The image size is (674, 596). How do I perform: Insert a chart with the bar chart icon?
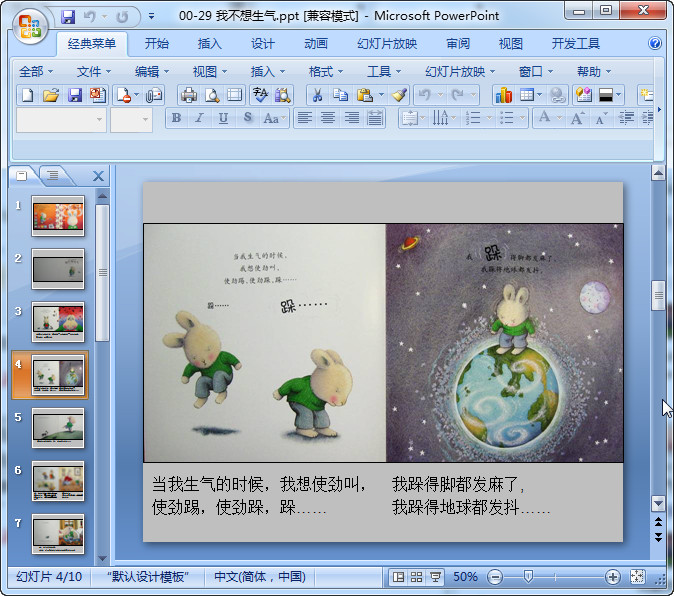[x=503, y=95]
